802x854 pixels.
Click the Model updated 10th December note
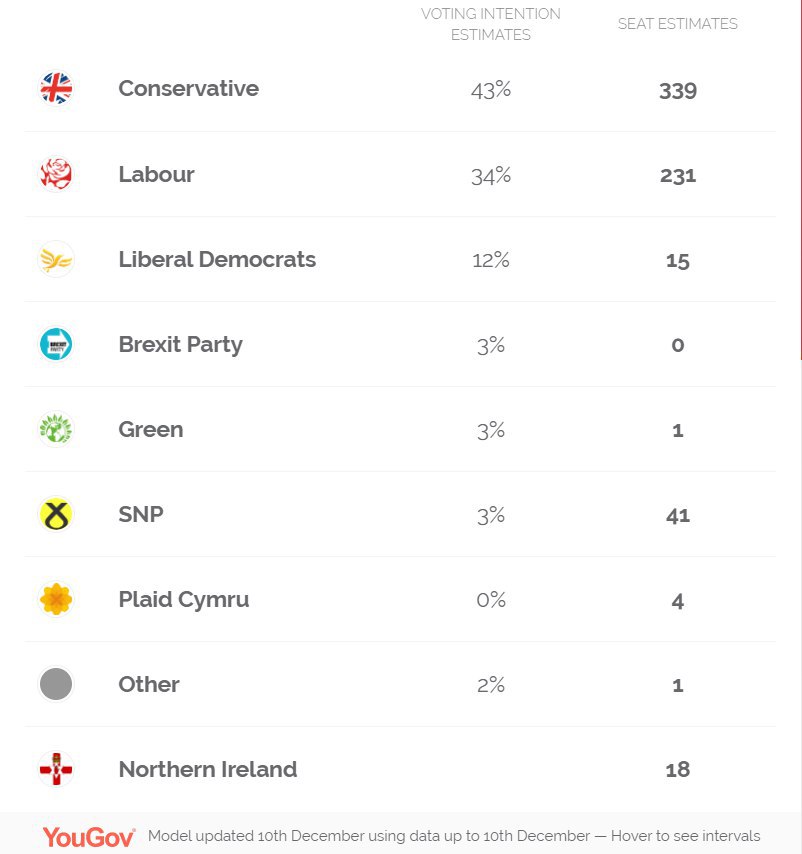(x=454, y=836)
